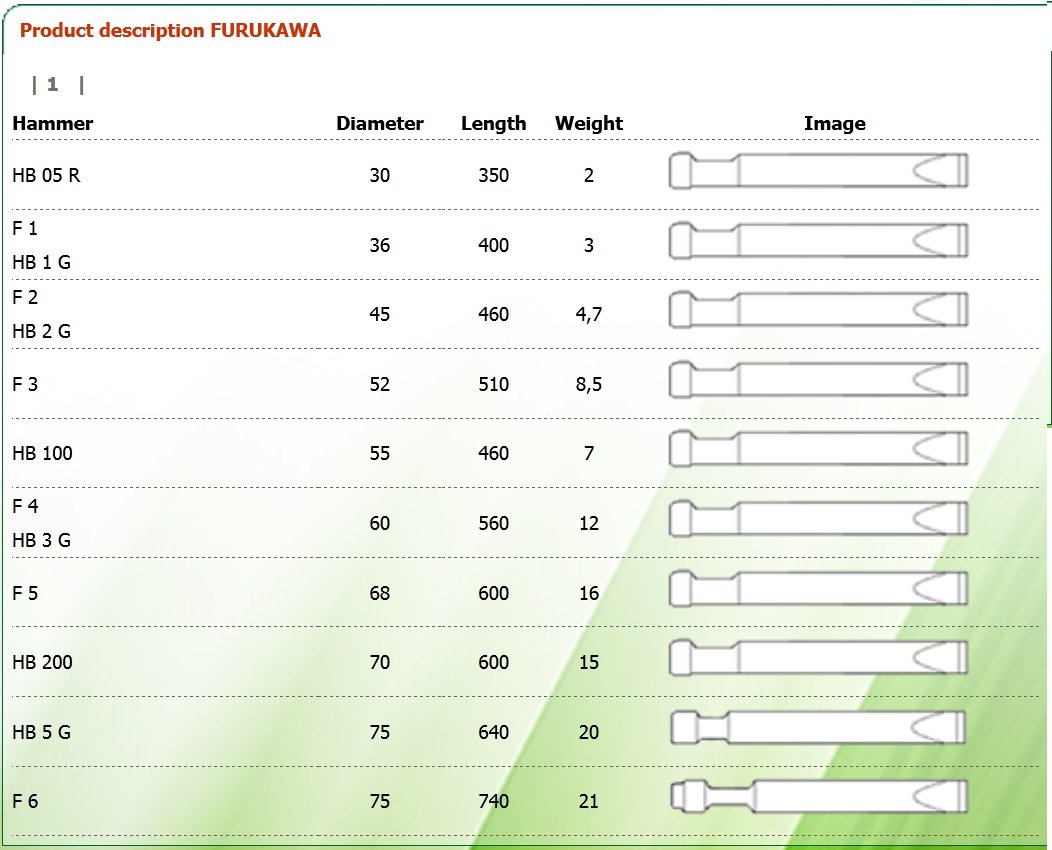Click the Diameter column header

coord(380,123)
